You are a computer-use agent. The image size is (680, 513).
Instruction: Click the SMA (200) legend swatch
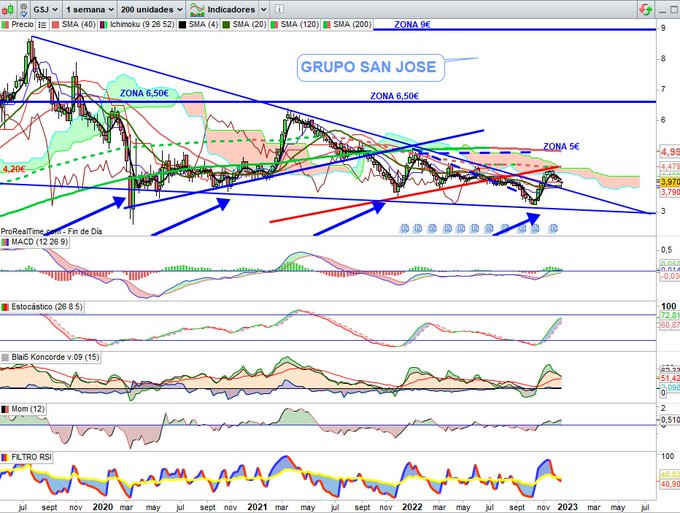[326, 25]
